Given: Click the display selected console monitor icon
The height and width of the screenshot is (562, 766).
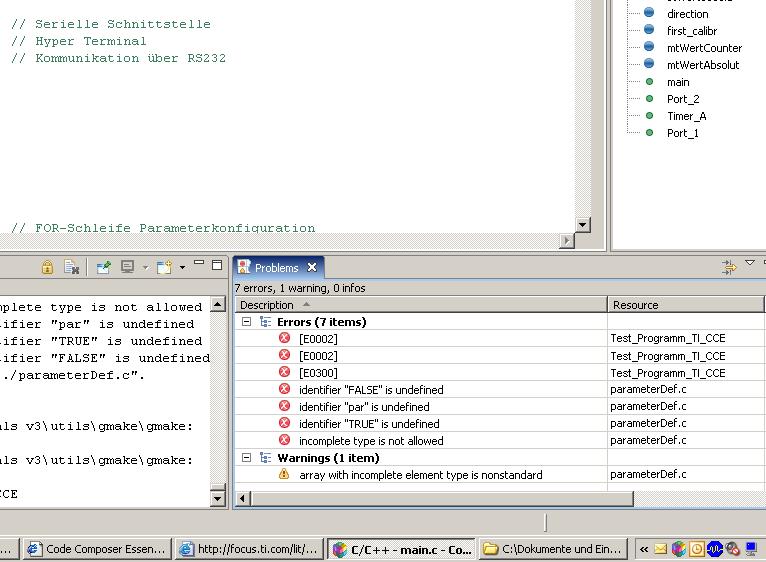Looking at the screenshot, I should 128,267.
